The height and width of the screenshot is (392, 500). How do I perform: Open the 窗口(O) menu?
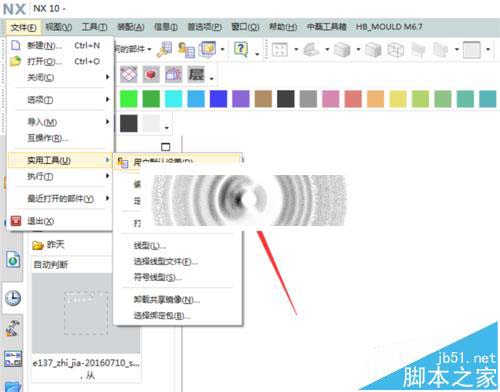tap(245, 27)
